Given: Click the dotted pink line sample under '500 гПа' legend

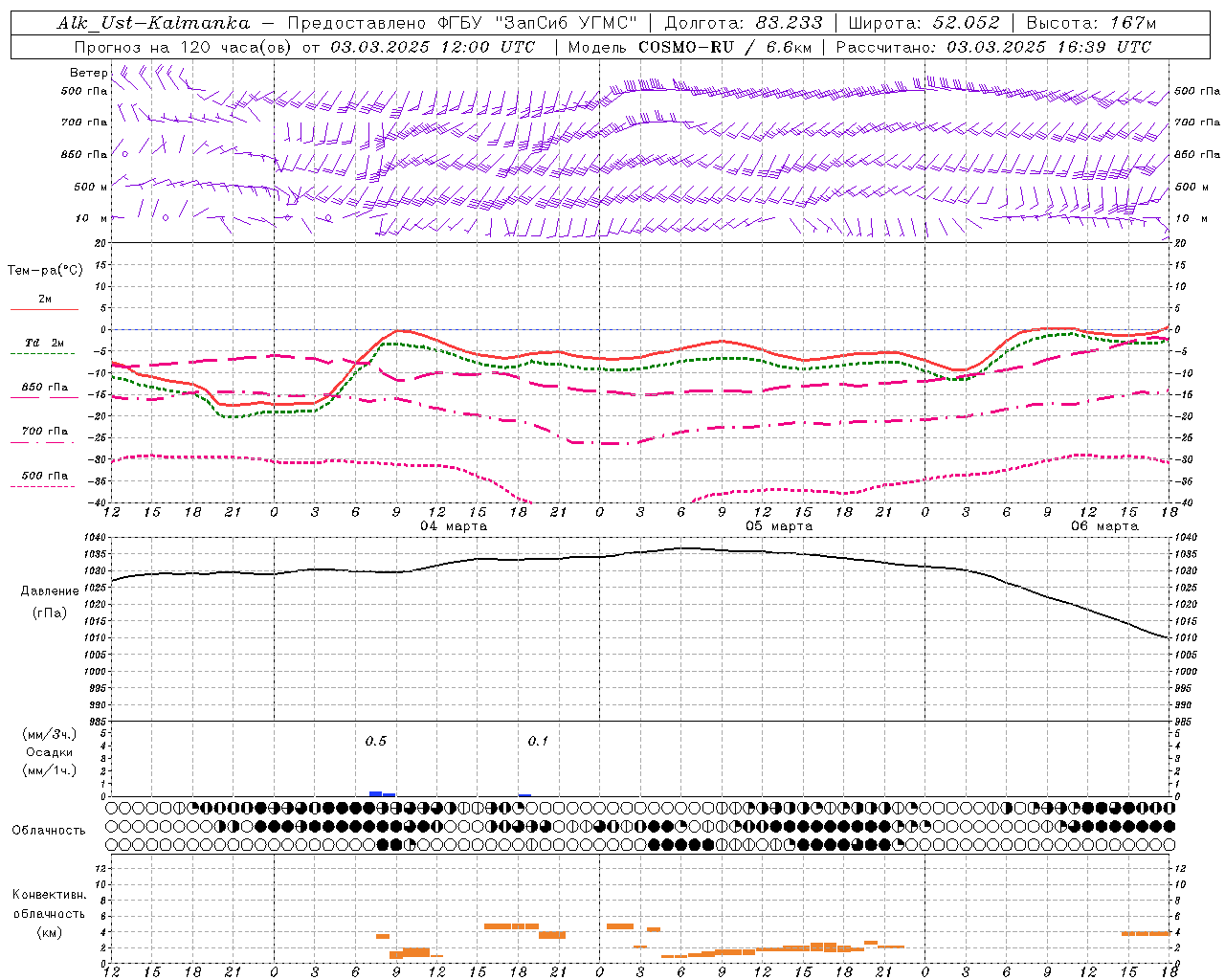Looking at the screenshot, I should point(42,486).
